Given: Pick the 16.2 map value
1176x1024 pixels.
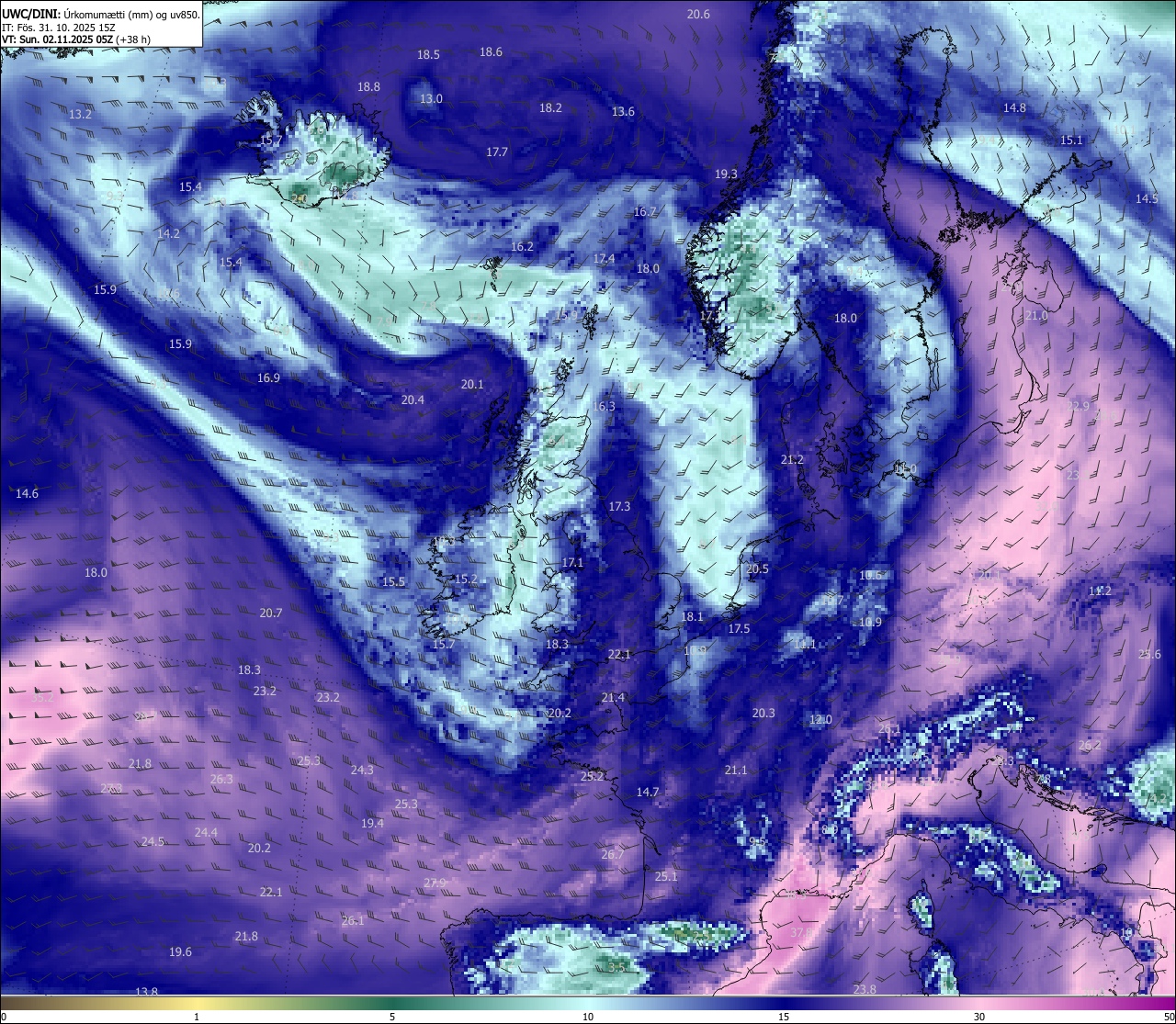Looking at the screenshot, I should [x=522, y=246].
